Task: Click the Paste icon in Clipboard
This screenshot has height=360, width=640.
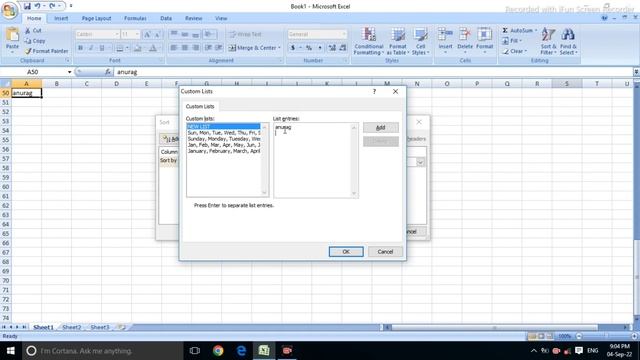Action: click(12, 35)
